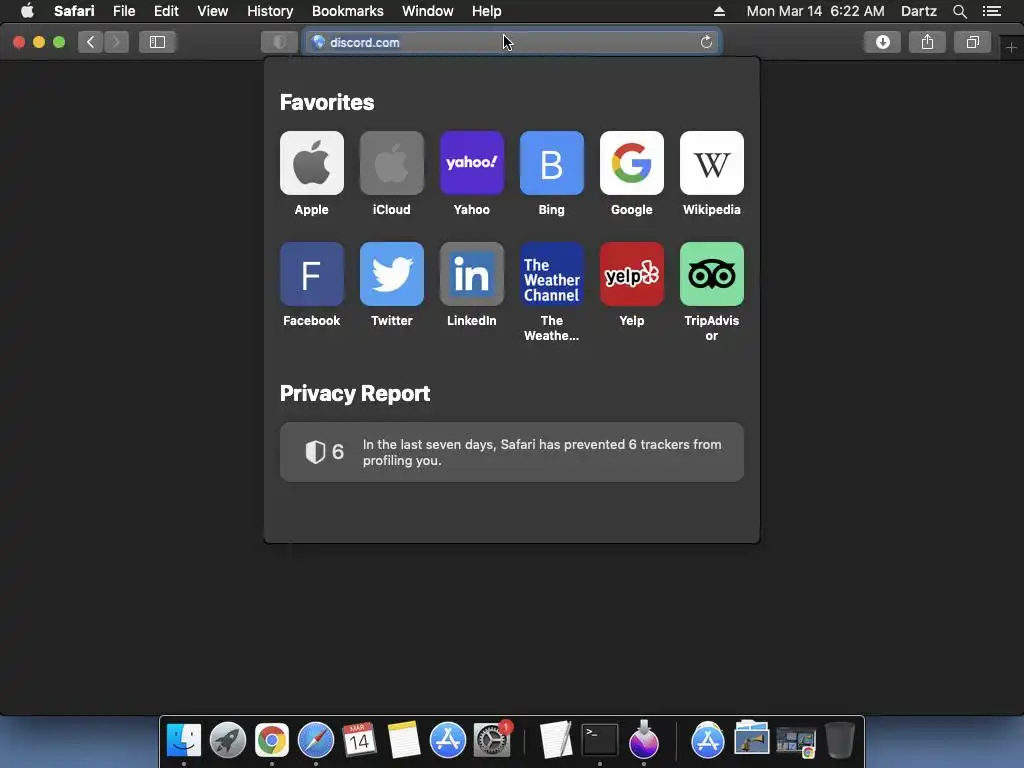This screenshot has height=768, width=1024.
Task: Open Notification Center list icon
Action: (x=992, y=11)
